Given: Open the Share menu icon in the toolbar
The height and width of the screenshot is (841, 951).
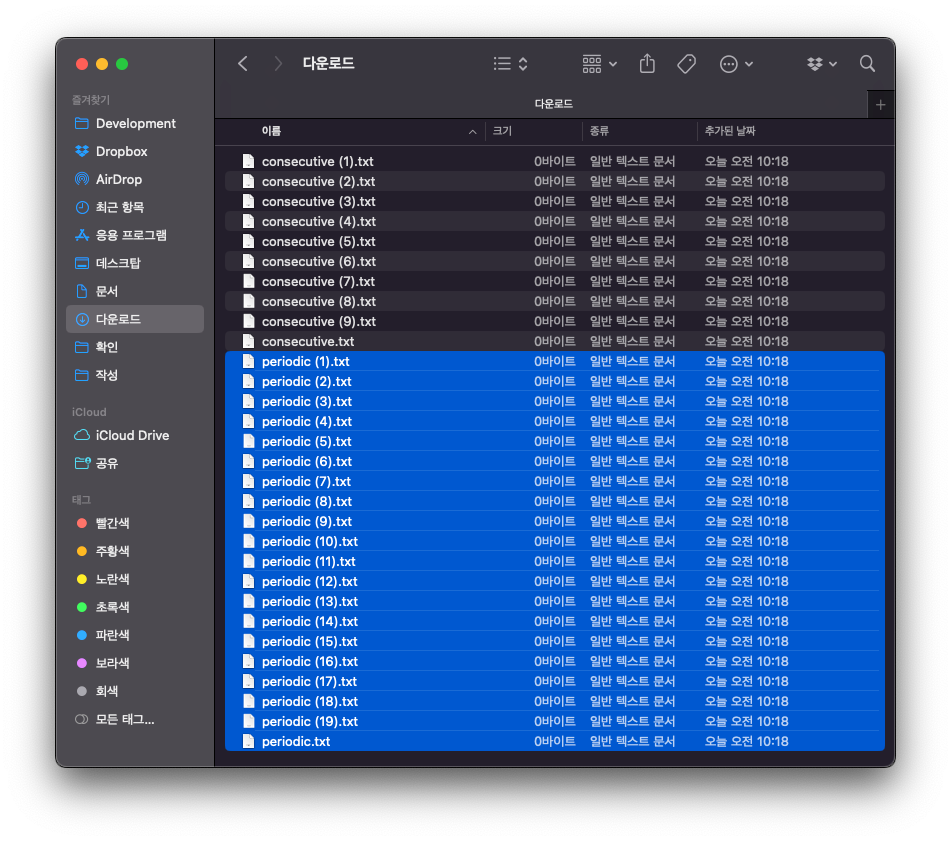Looking at the screenshot, I should (x=646, y=63).
